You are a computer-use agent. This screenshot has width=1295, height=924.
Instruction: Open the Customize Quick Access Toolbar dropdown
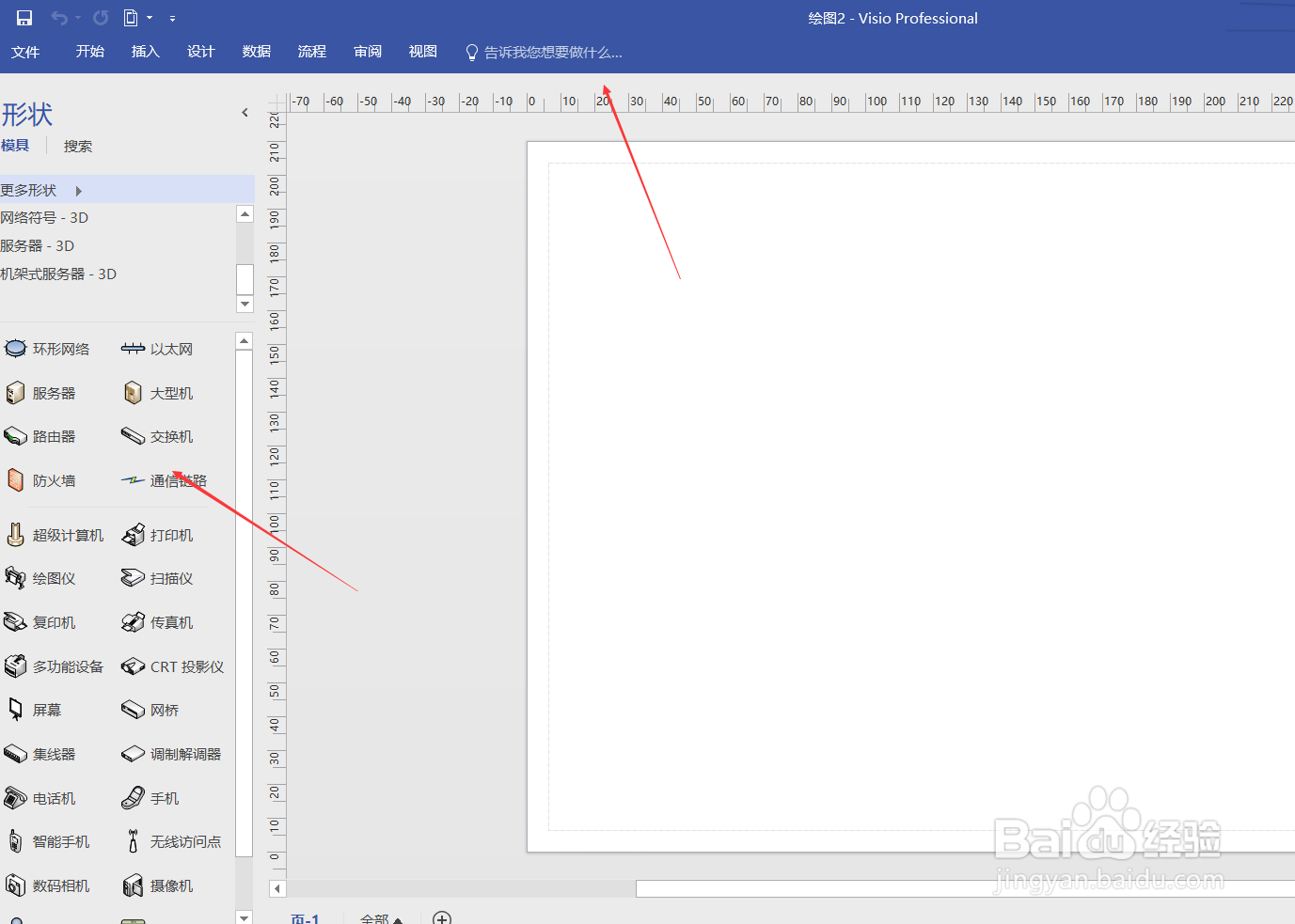click(x=172, y=18)
